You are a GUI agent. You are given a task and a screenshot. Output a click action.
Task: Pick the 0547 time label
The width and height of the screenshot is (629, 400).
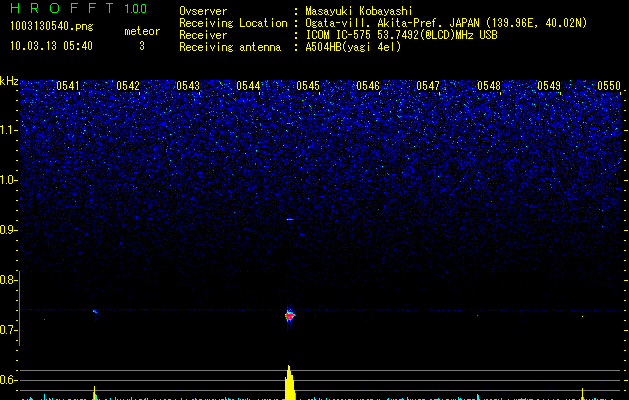coord(428,86)
